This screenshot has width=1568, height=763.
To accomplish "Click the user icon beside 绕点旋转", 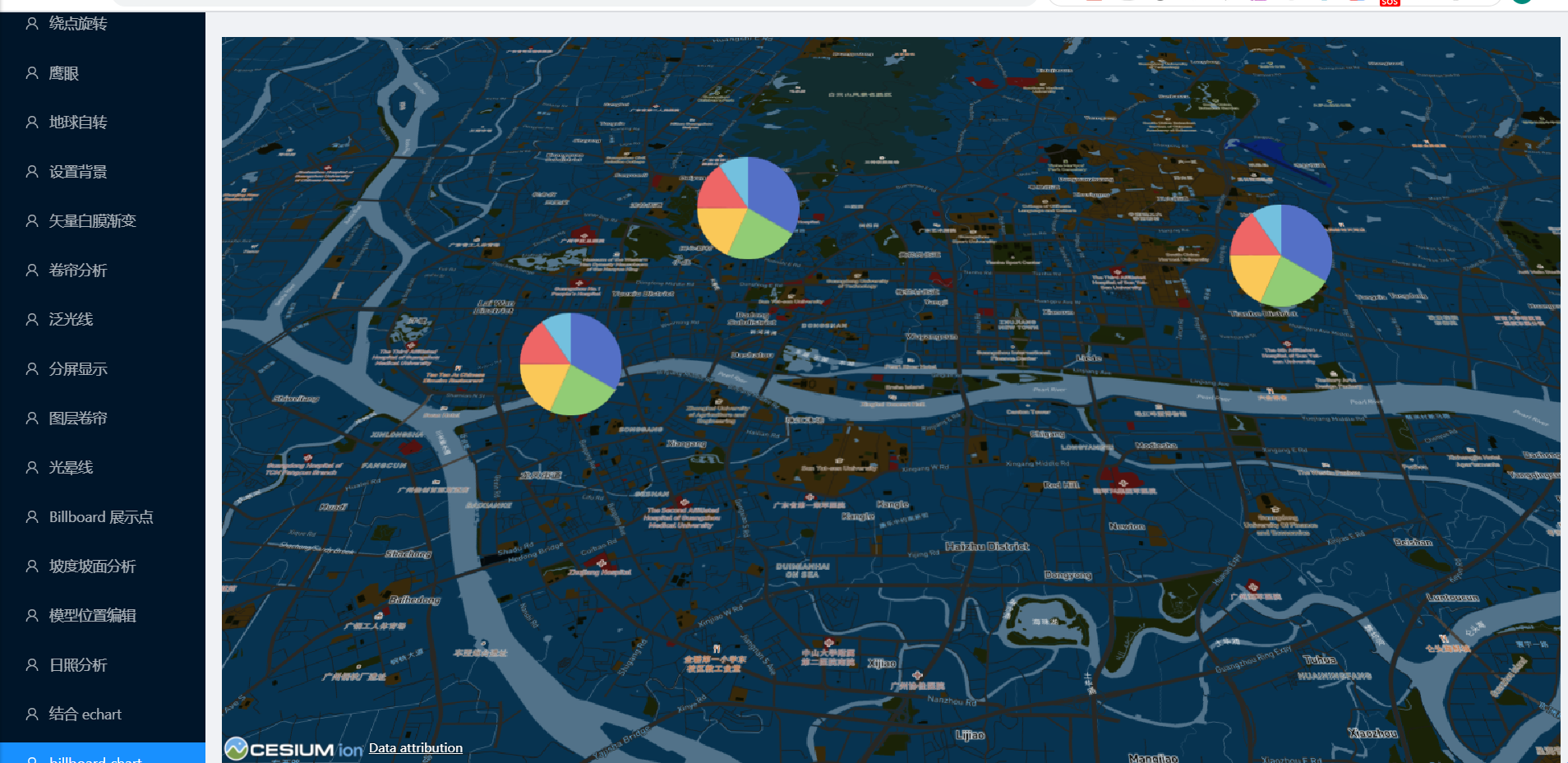I will (x=32, y=24).
